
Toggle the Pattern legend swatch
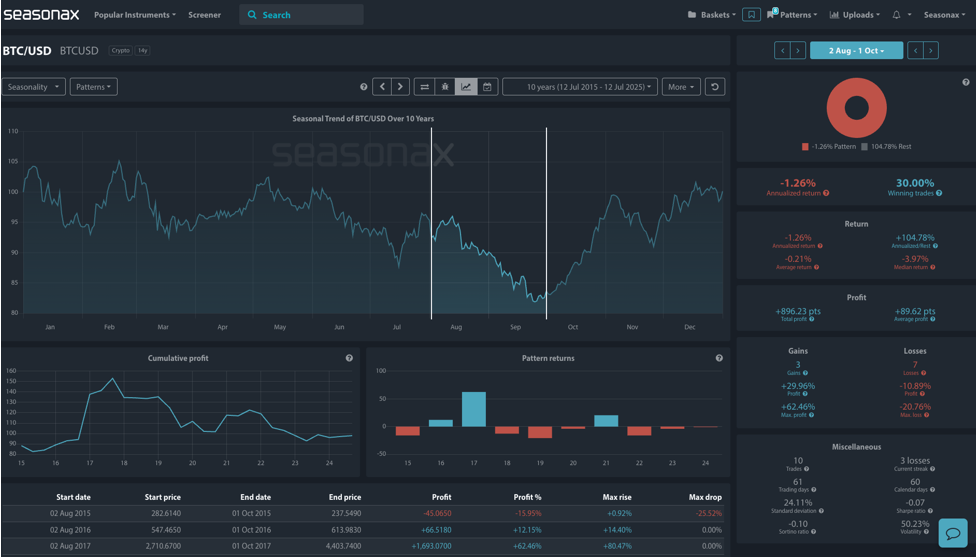[x=805, y=147]
